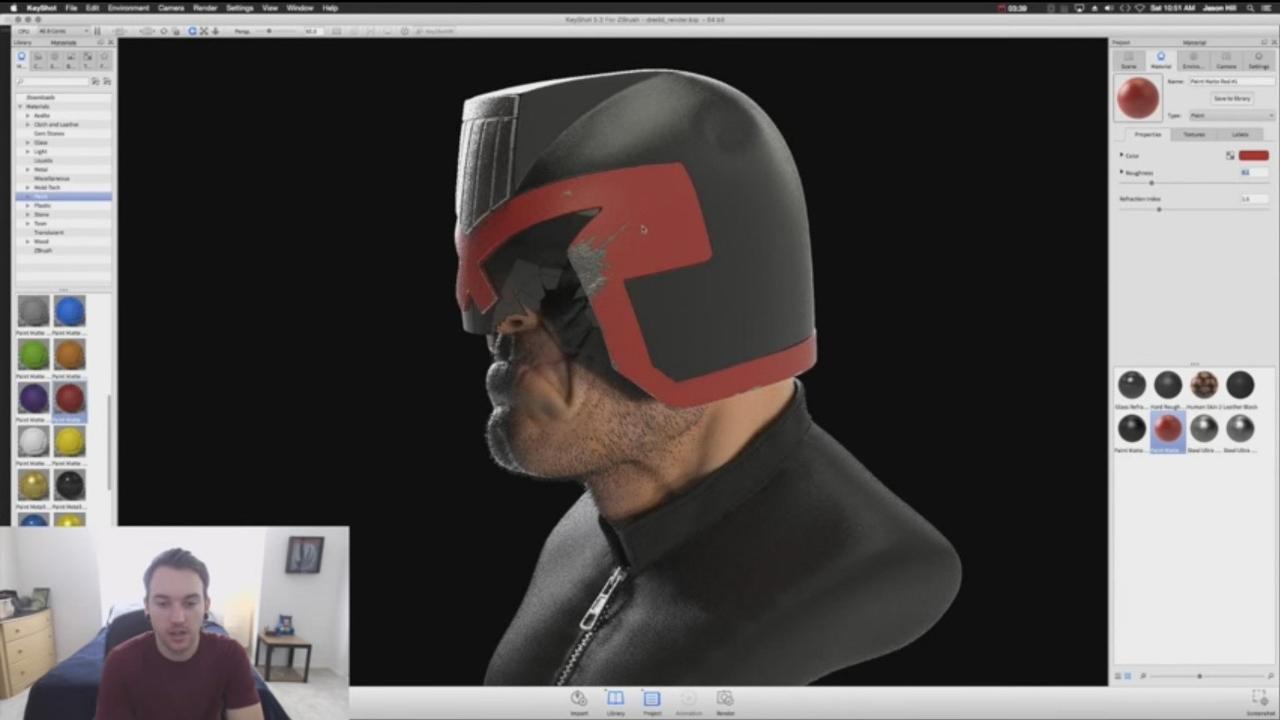Screen dimensions: 1280x720
Task: Switch to the Textures material tab
Action: click(x=1194, y=134)
